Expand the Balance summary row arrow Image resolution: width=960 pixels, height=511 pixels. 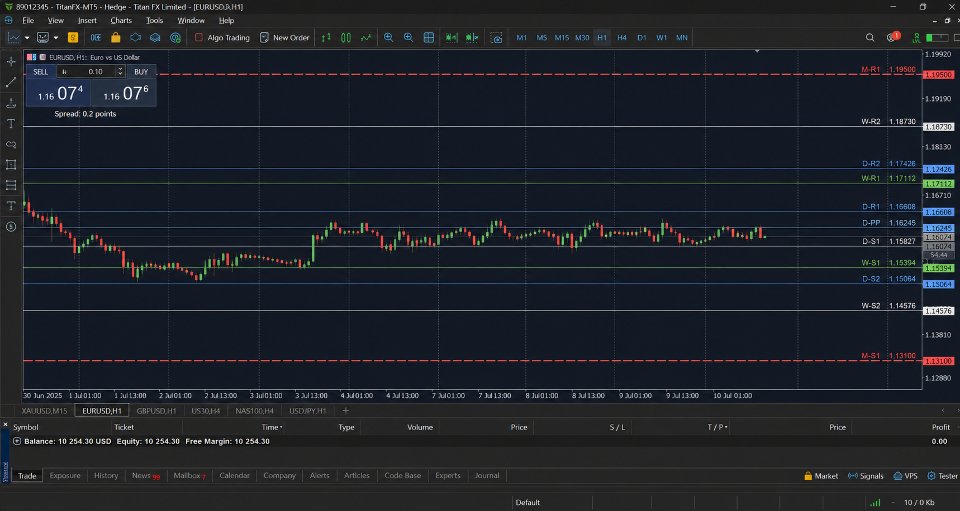pos(17,441)
